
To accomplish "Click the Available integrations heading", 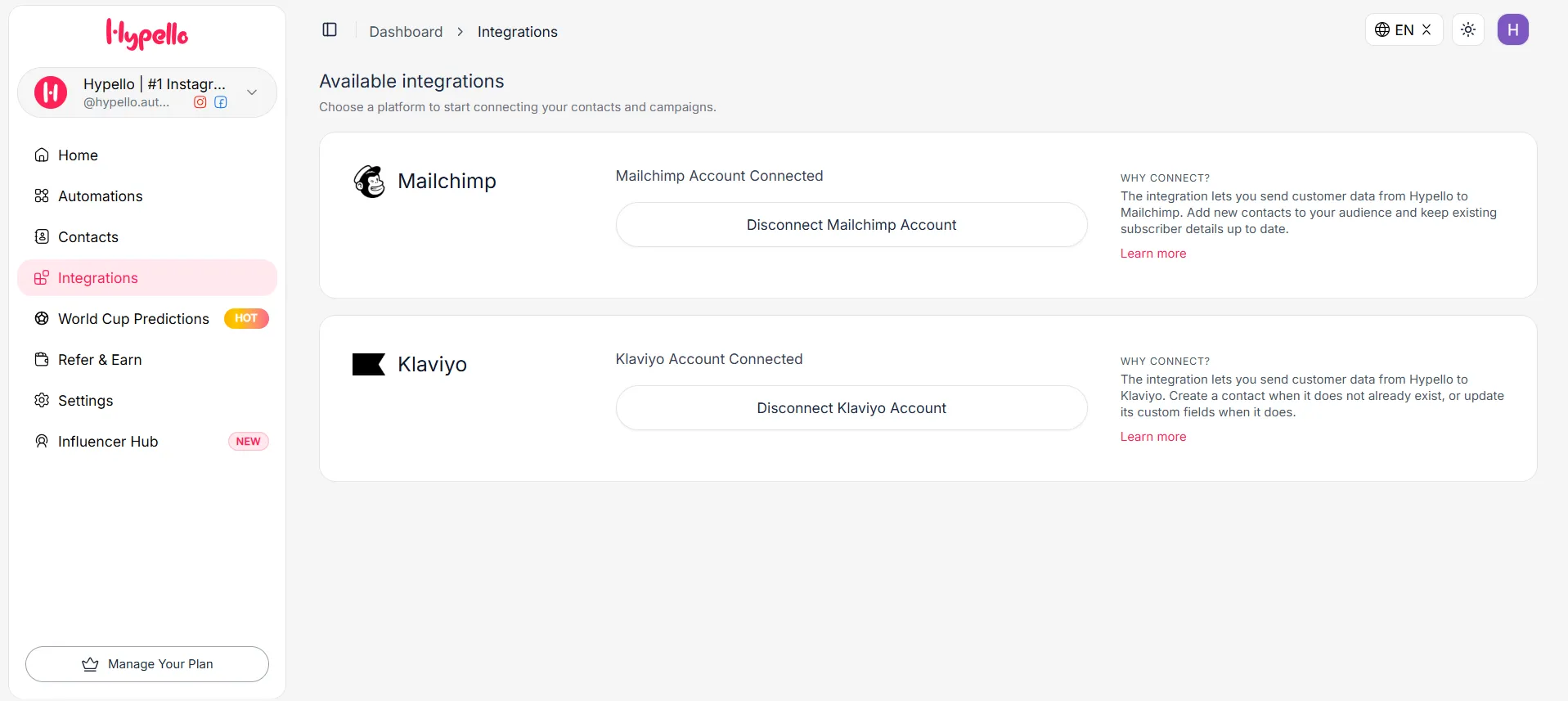I will [x=411, y=82].
